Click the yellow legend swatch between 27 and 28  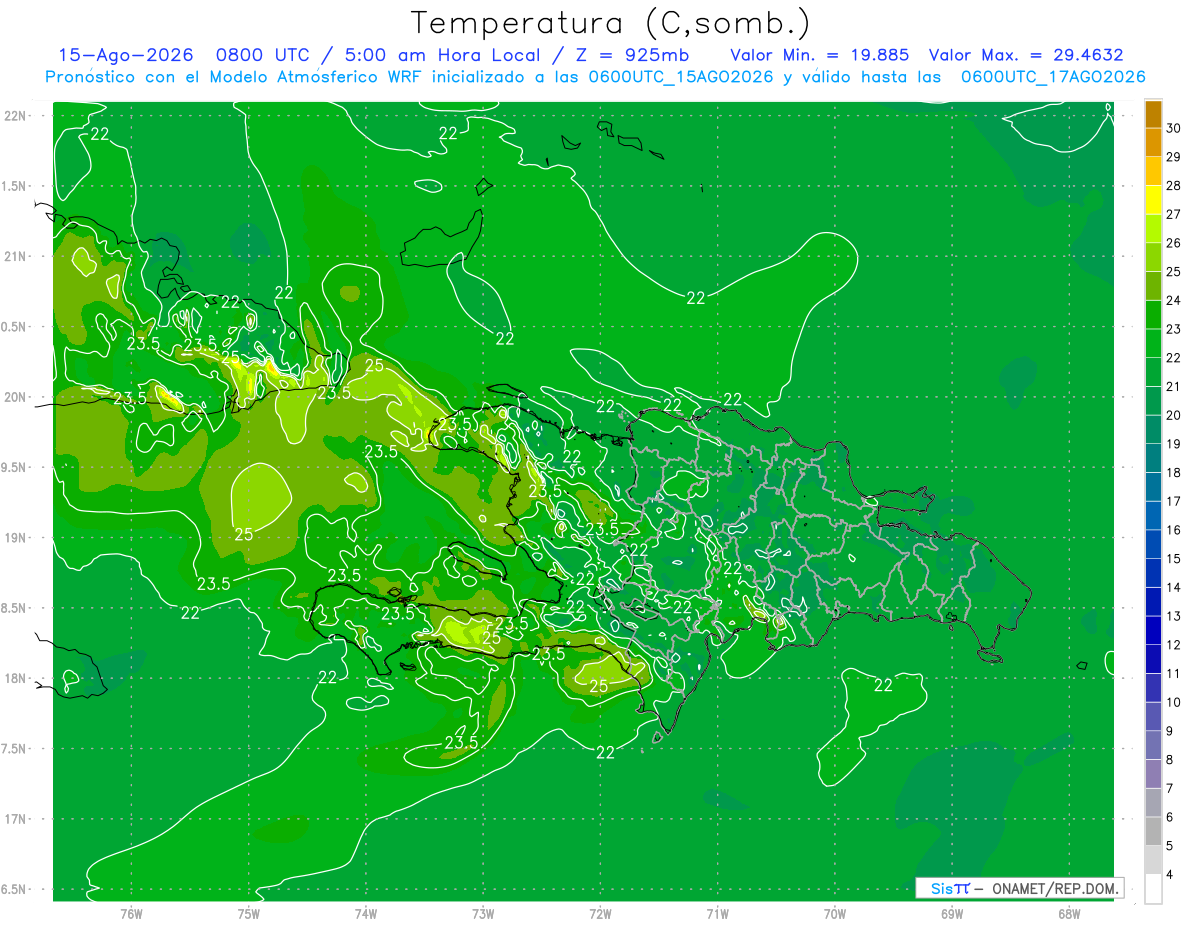(1153, 200)
